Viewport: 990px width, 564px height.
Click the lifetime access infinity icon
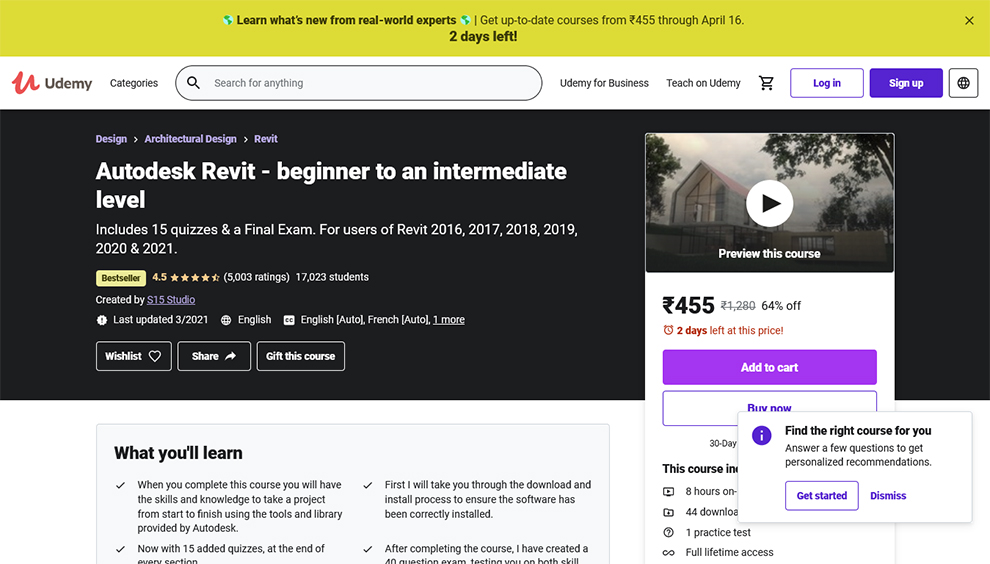pos(669,553)
